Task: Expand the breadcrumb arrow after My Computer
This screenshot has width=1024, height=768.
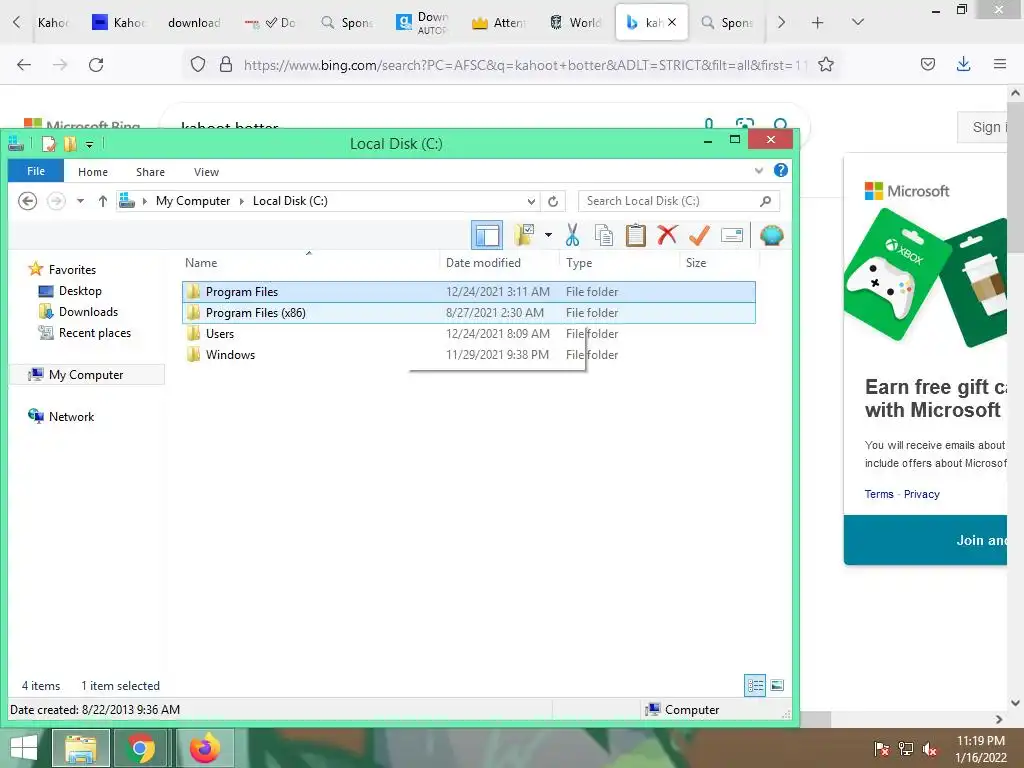Action: (x=242, y=201)
